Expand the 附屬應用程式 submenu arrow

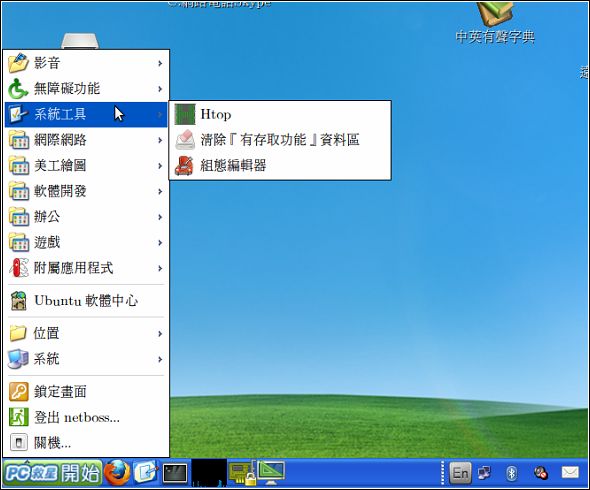coord(160,268)
